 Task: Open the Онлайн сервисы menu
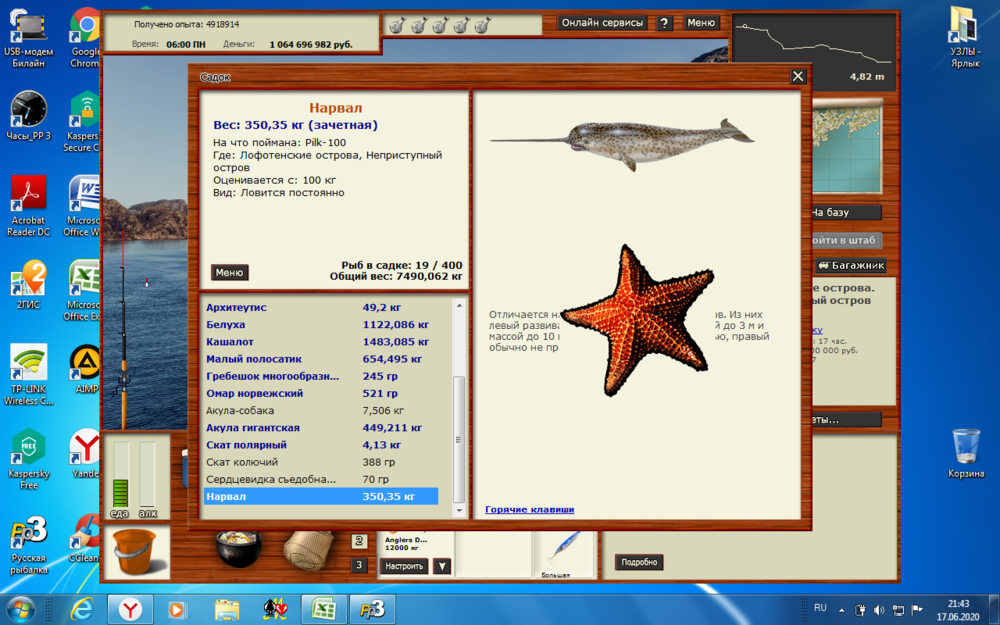pos(602,23)
